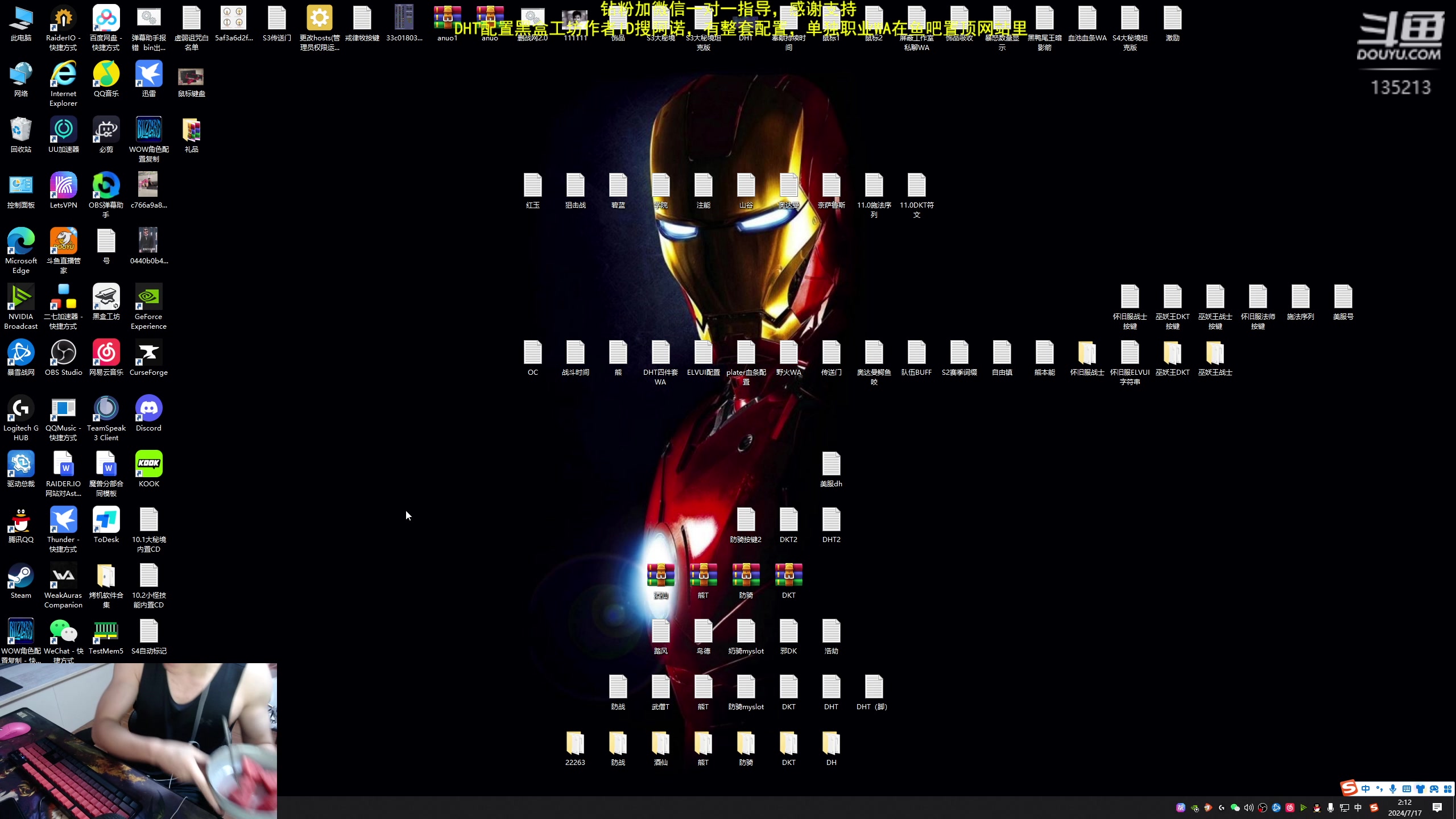Image resolution: width=1456 pixels, height=819 pixels.
Task: Select the DHT（脚）file
Action: click(874, 693)
